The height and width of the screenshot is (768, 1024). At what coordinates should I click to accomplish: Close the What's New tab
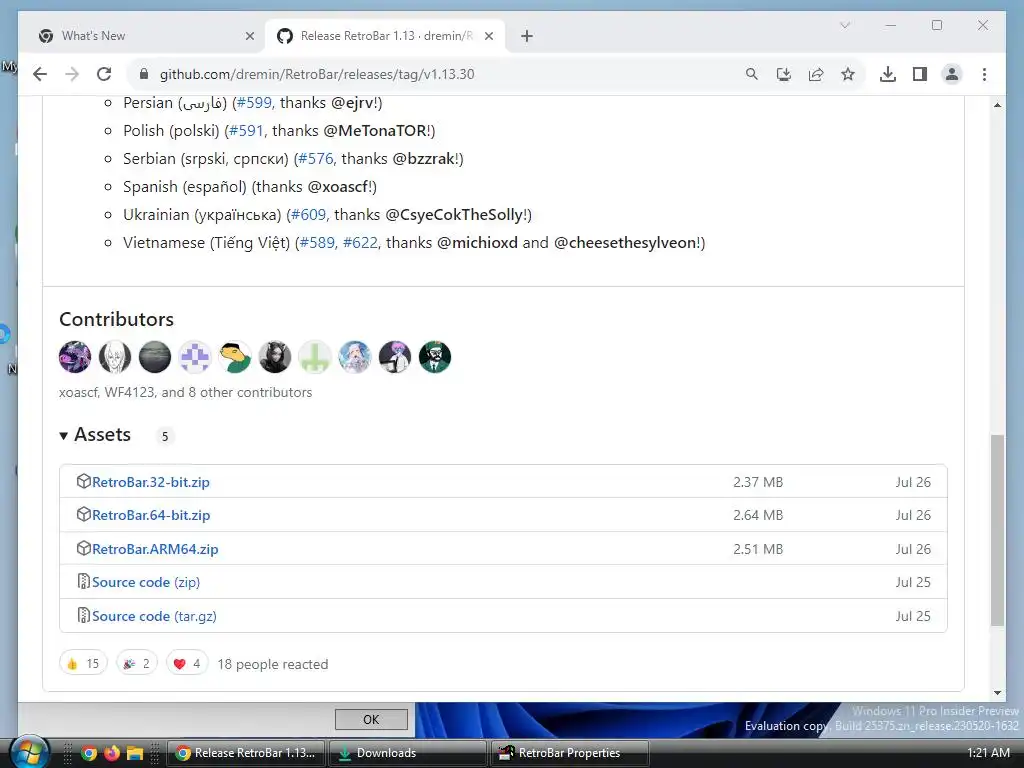[249, 36]
